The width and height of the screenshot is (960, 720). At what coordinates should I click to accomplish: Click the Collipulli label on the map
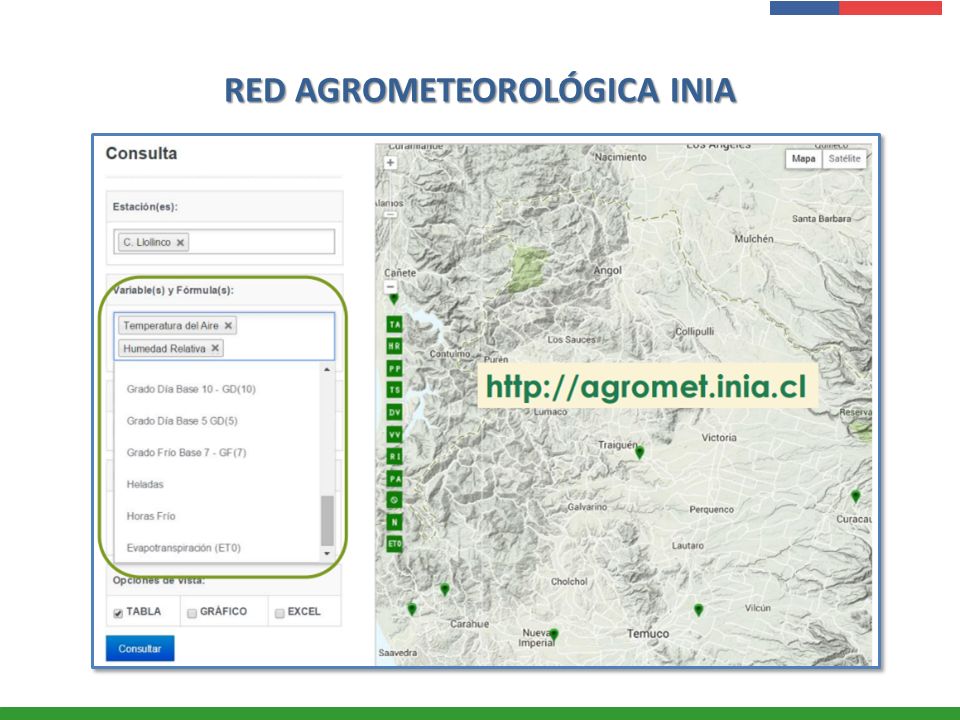[x=694, y=331]
